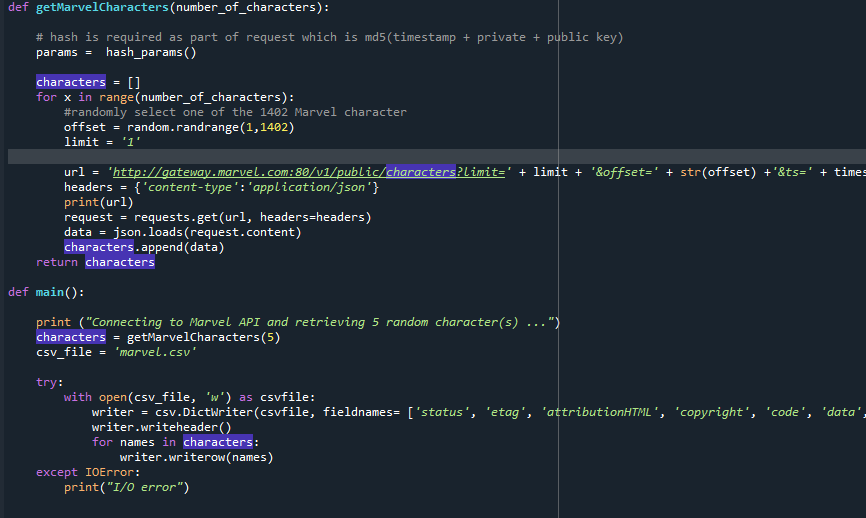The image size is (866, 518).
Task: Click getMarvelCharacters(5) call in main
Action: (x=204, y=337)
